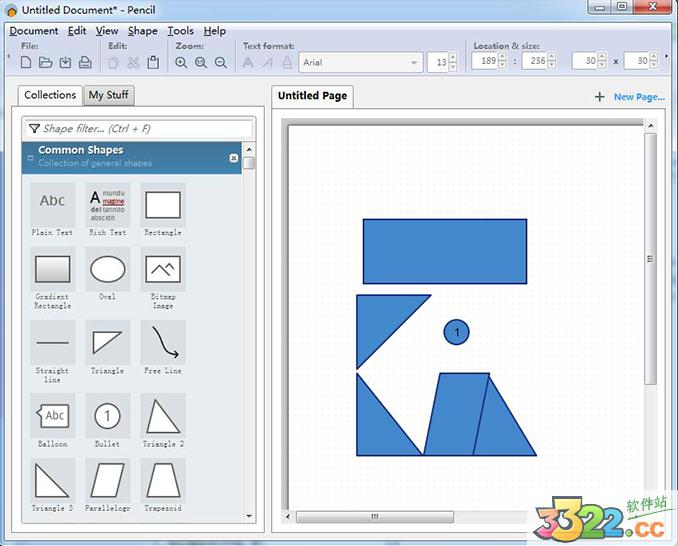The image size is (678, 546).
Task: Click the Zoom Out magnifier icon
Action: pos(221,63)
